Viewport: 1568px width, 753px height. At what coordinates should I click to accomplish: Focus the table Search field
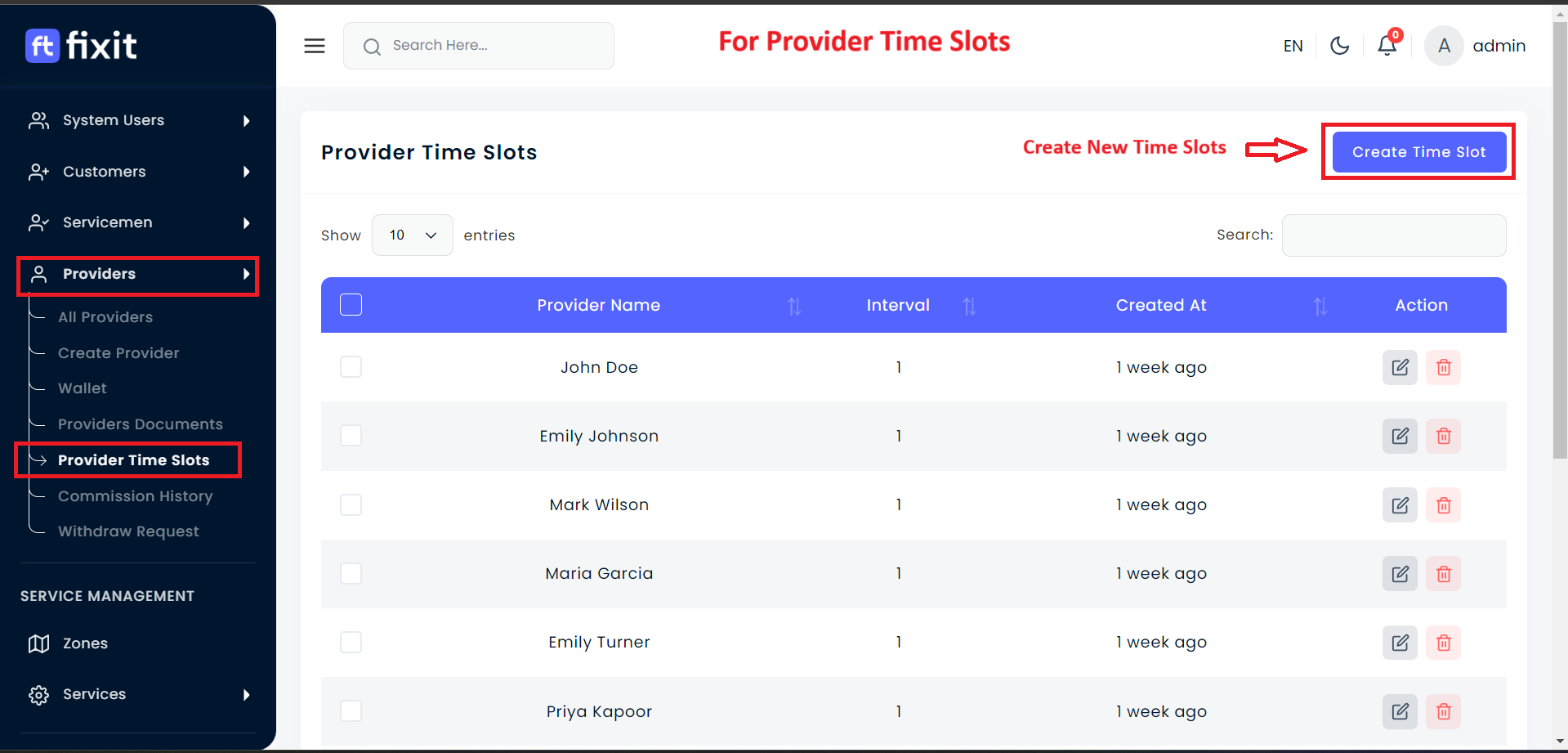click(1393, 235)
